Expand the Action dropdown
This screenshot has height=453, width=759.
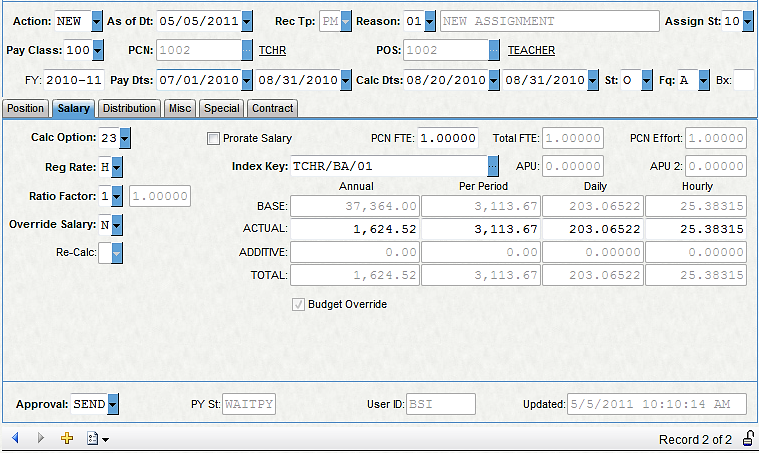coord(96,21)
